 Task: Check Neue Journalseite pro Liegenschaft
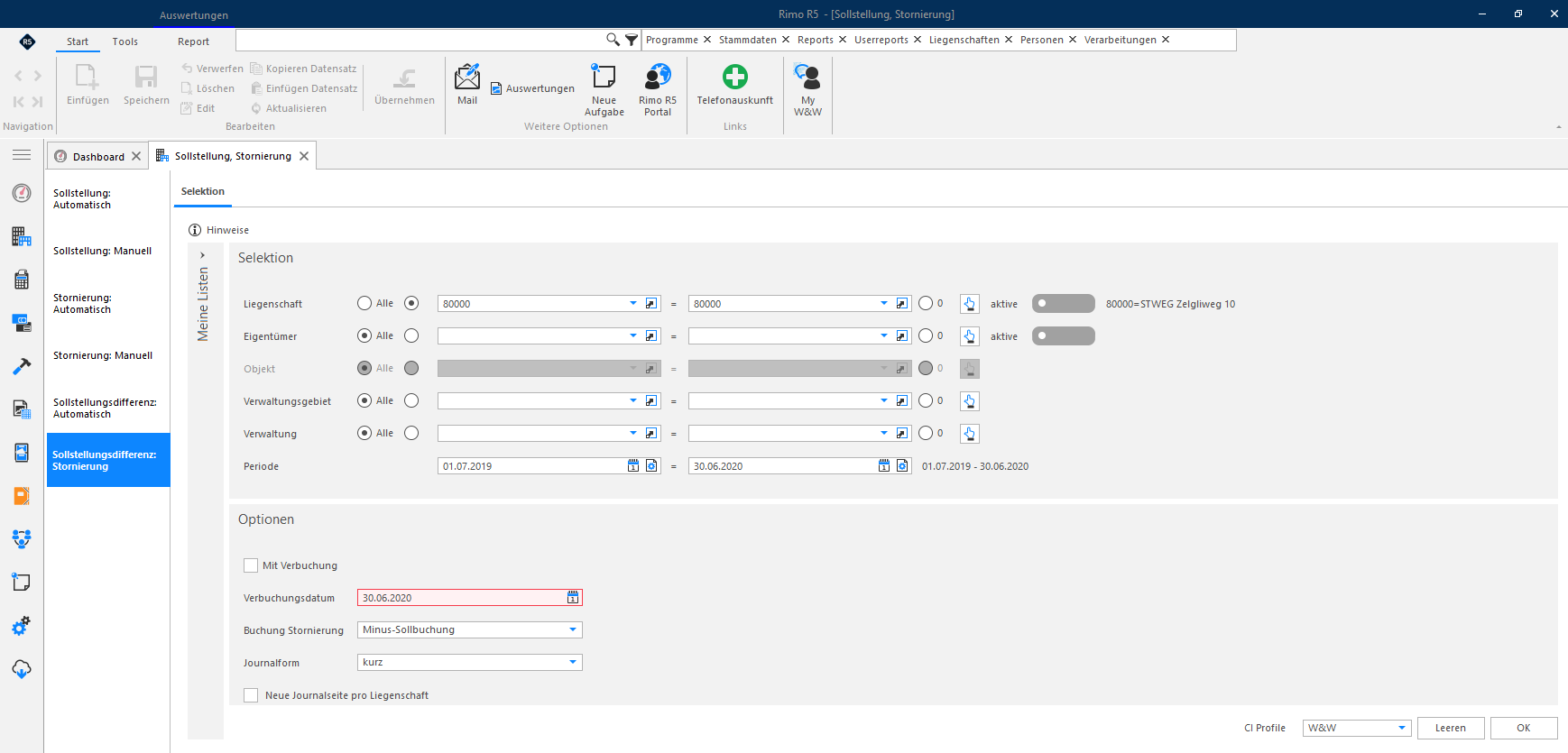coord(251,695)
